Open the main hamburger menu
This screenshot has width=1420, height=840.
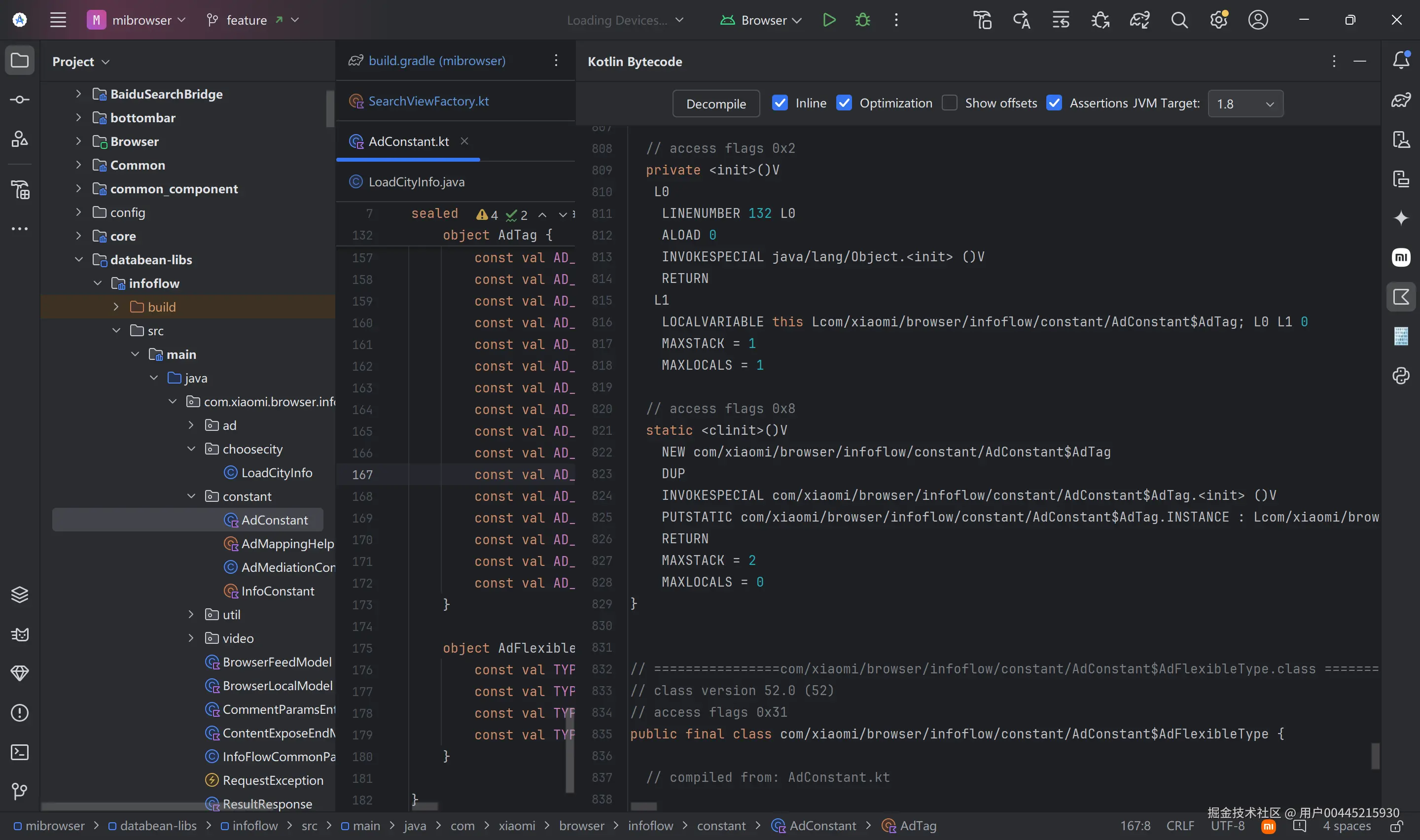point(58,20)
